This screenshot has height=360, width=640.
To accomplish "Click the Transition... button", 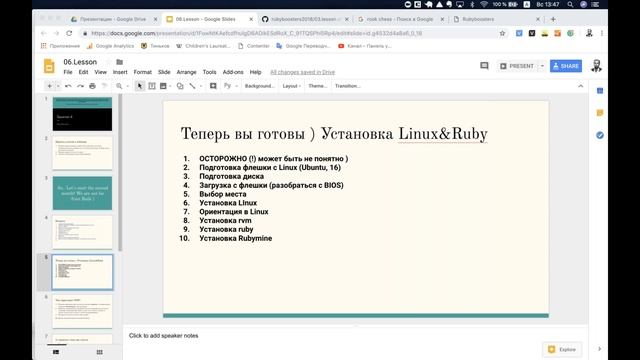I will [347, 86].
